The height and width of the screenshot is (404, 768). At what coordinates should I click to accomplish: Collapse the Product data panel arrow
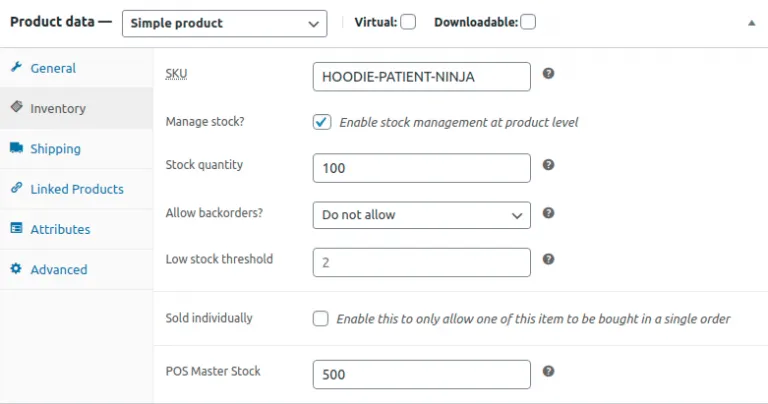(752, 23)
